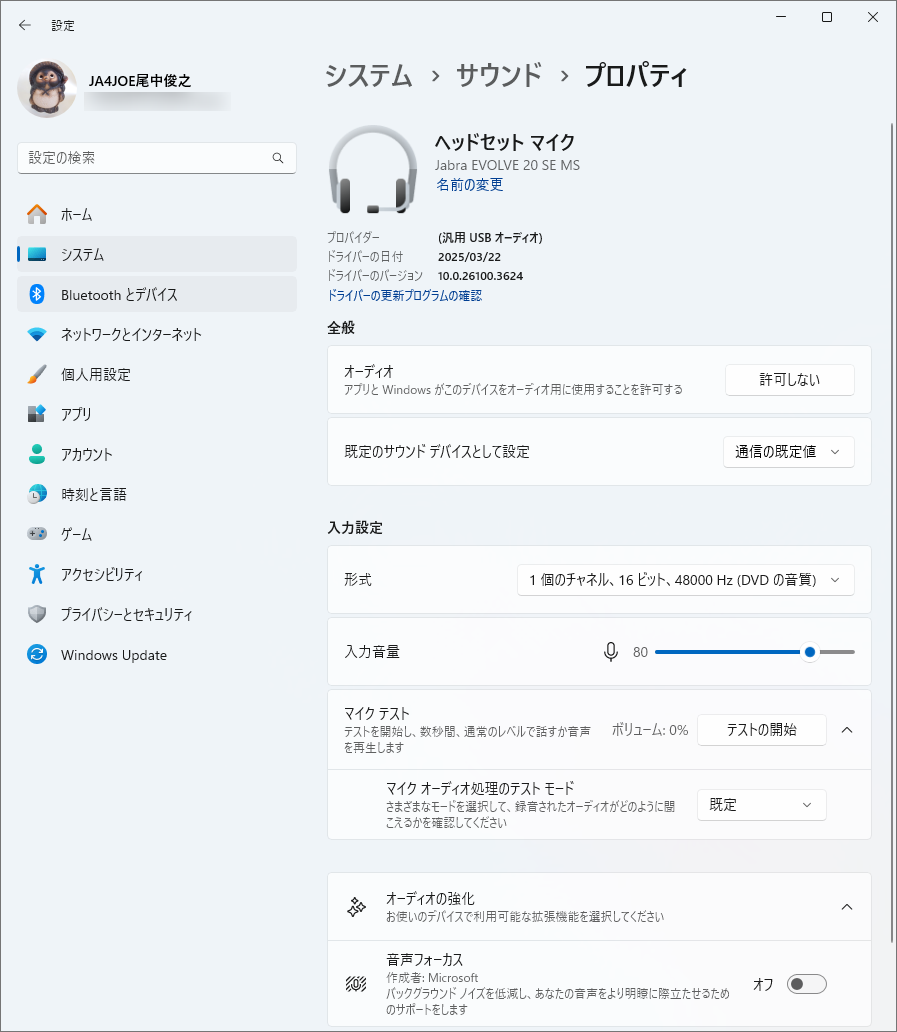Click the Accounts person icon
Screen dimensions: 897x1032
click(x=37, y=454)
